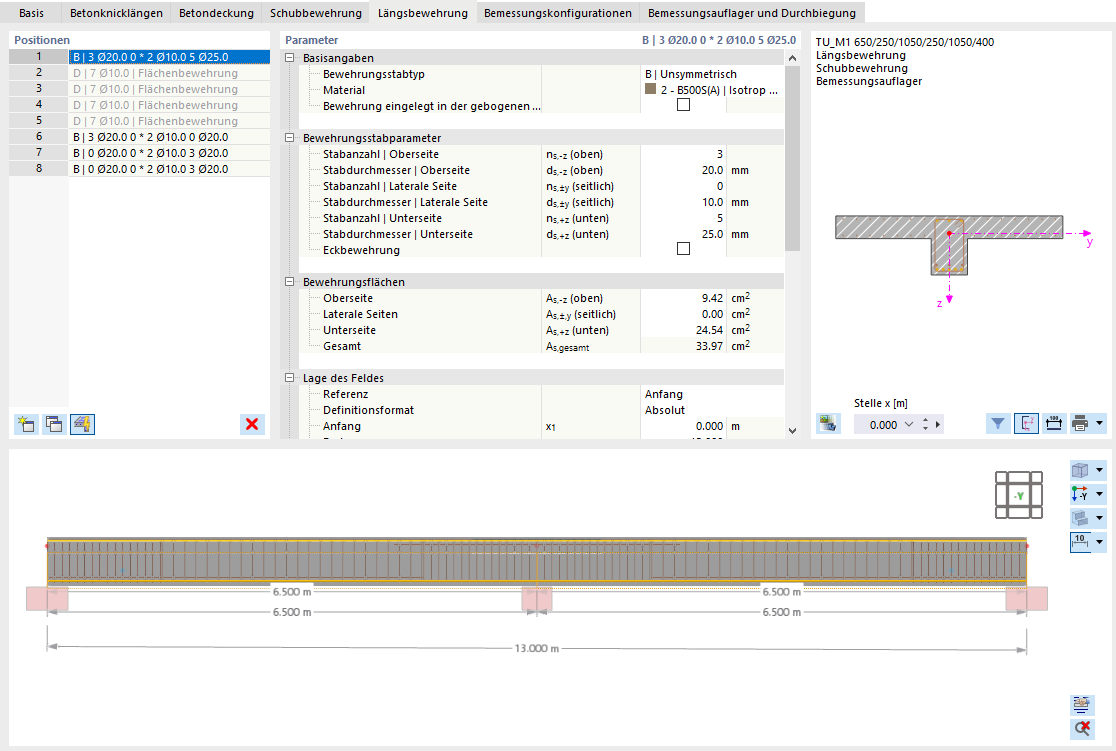This screenshot has height=751, width=1116.
Task: Click the 'B | Unsymmetrisch' bar type value
Action: click(x=690, y=74)
